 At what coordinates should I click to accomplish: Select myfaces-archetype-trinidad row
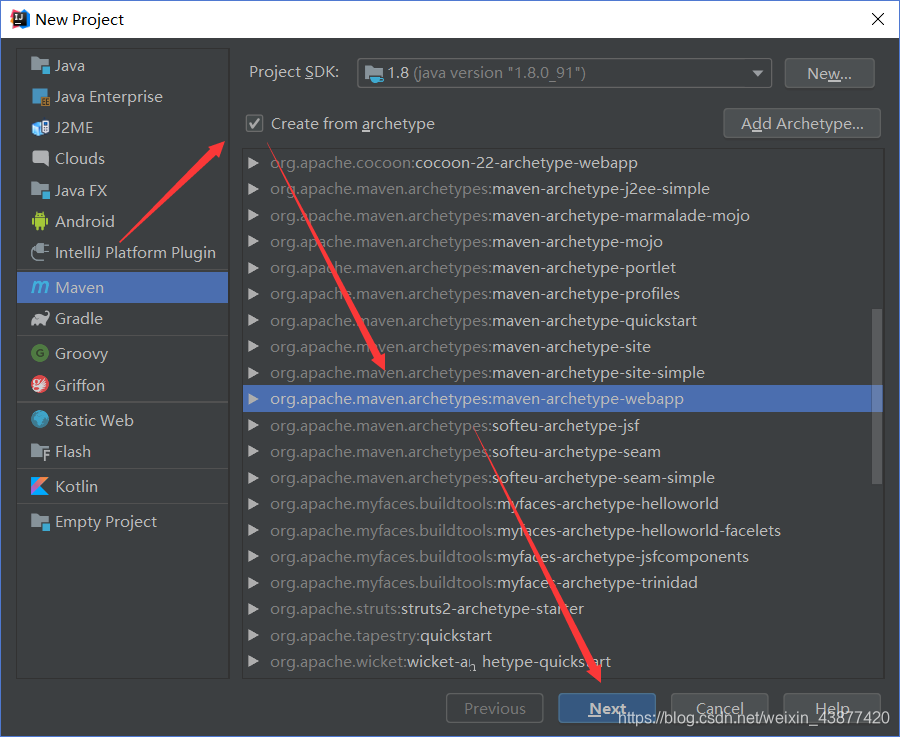coord(562,583)
